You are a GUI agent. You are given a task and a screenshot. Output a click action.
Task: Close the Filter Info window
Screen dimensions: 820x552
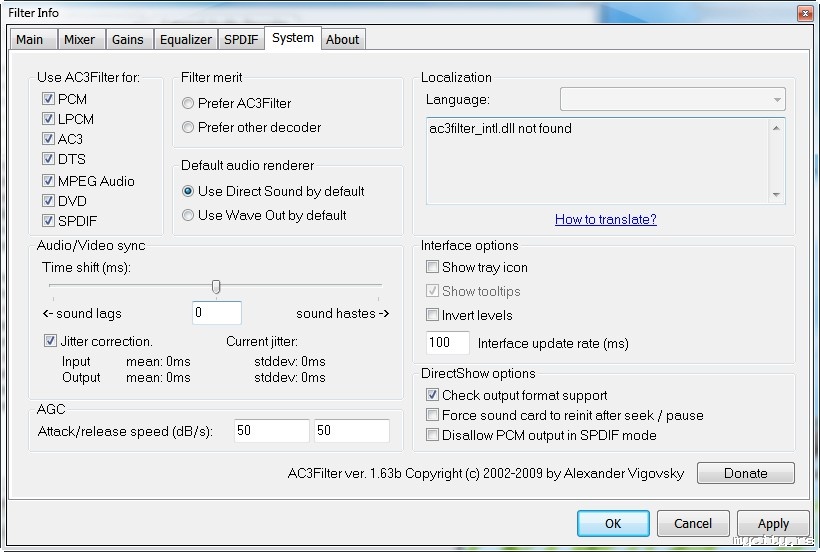pyautogui.click(x=805, y=13)
